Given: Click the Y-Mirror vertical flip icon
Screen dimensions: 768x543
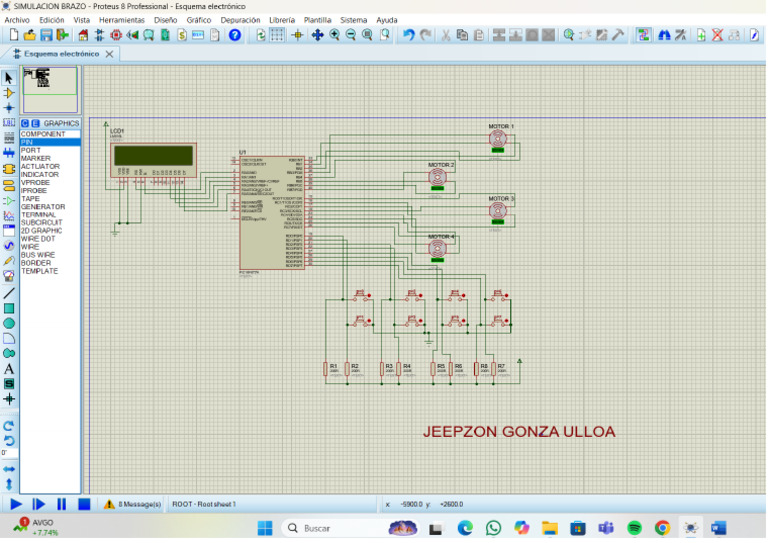Looking at the screenshot, I should tap(9, 484).
